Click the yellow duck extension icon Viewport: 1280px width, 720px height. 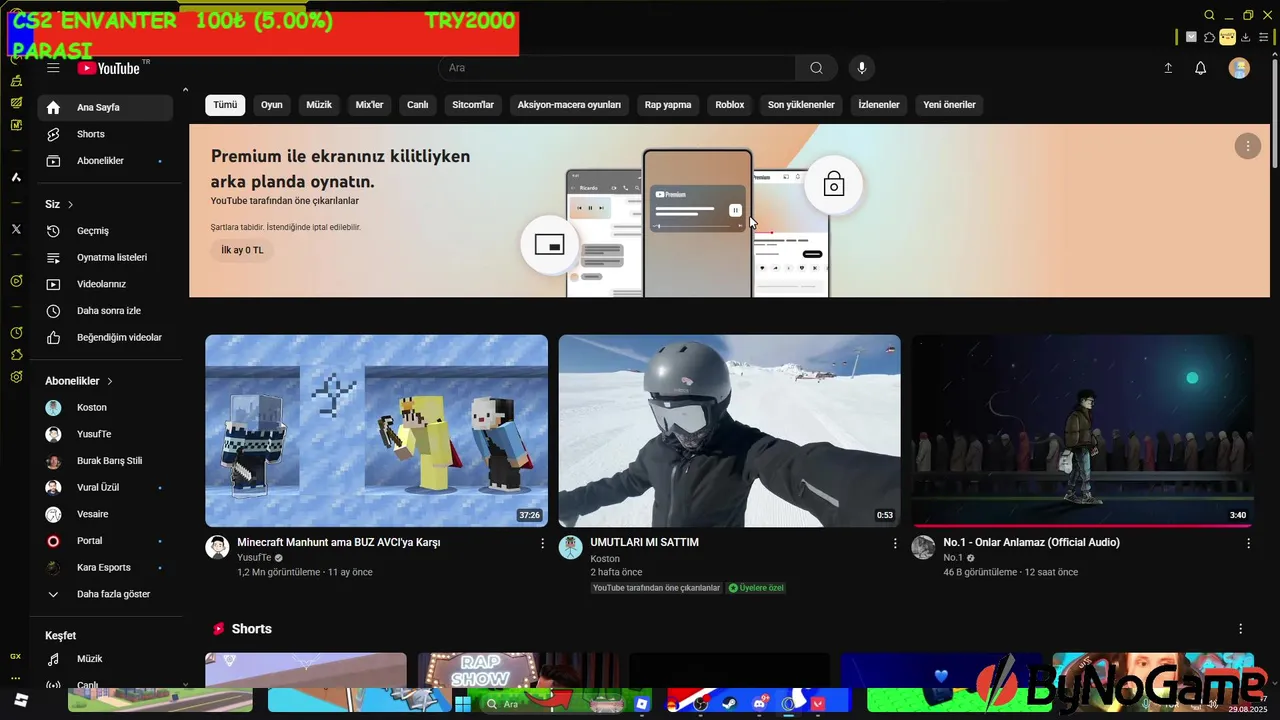1227,37
